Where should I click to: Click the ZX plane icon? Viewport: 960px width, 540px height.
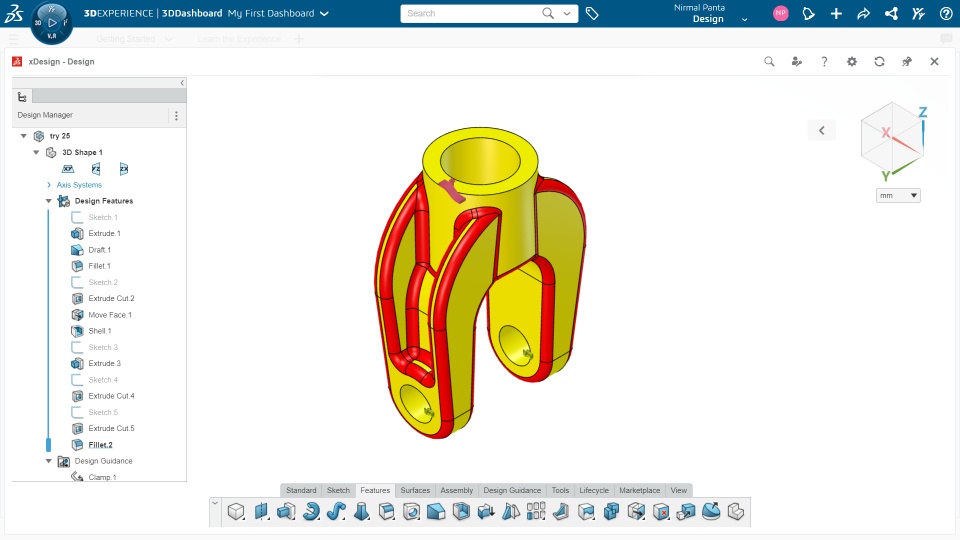tap(124, 169)
